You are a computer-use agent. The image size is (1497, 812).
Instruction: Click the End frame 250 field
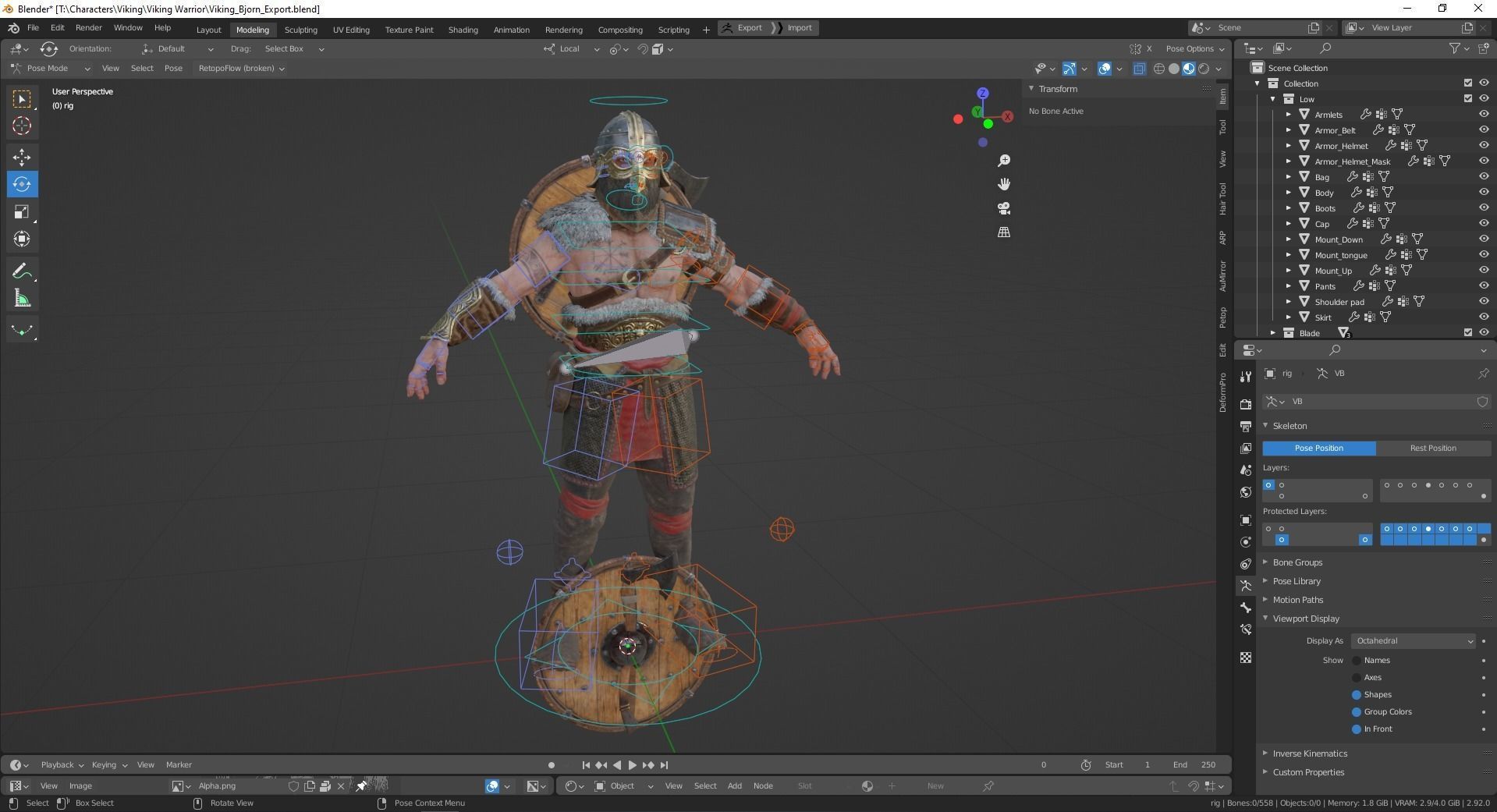coord(1195,765)
